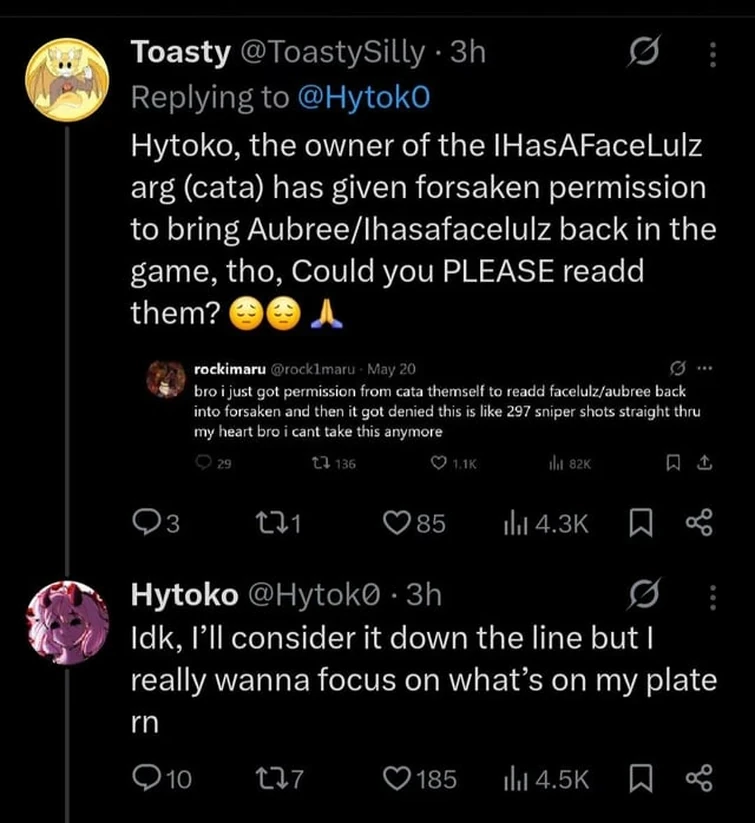This screenshot has width=755, height=823.
Task: Open Grok icon on Hytoko's reply
Action: pyautogui.click(x=638, y=597)
